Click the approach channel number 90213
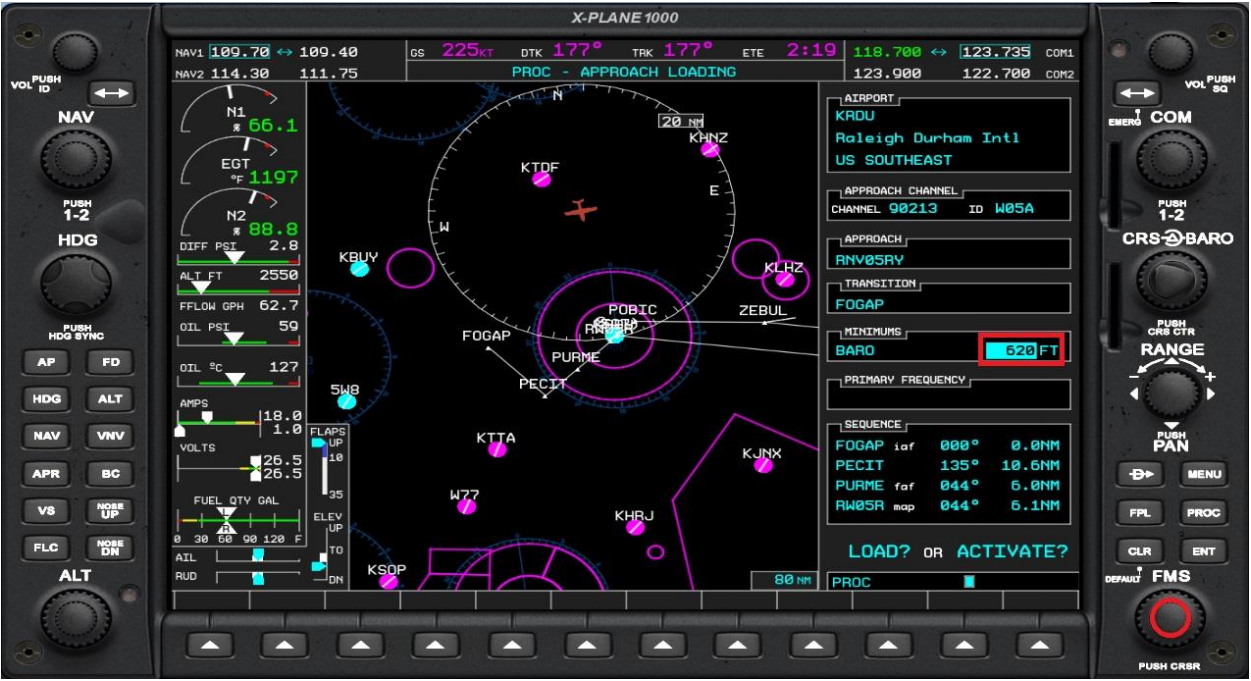 [915, 210]
